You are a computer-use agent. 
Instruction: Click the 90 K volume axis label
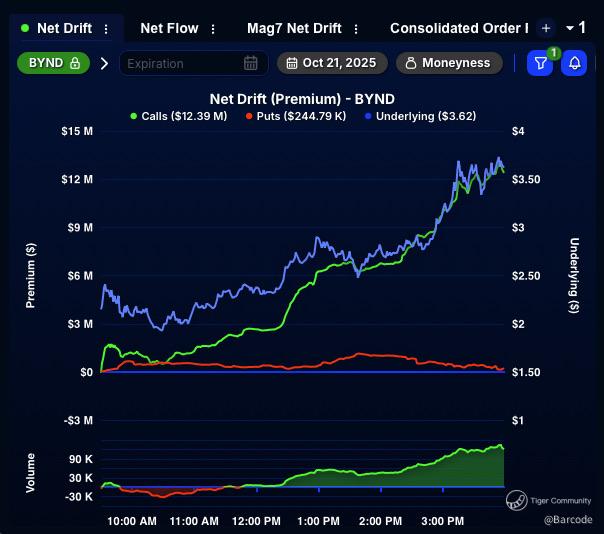point(81,459)
